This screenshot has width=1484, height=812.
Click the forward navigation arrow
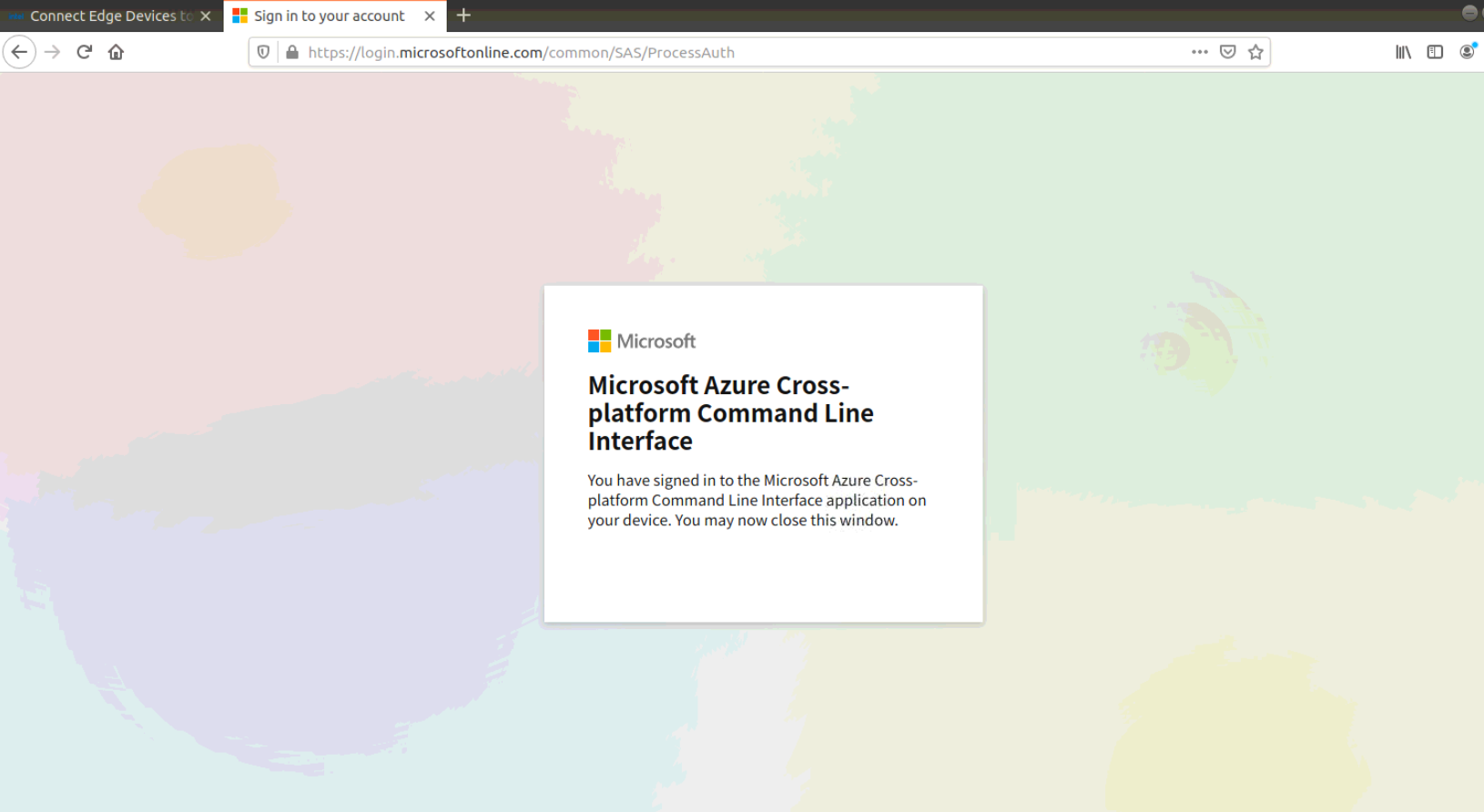click(53, 52)
